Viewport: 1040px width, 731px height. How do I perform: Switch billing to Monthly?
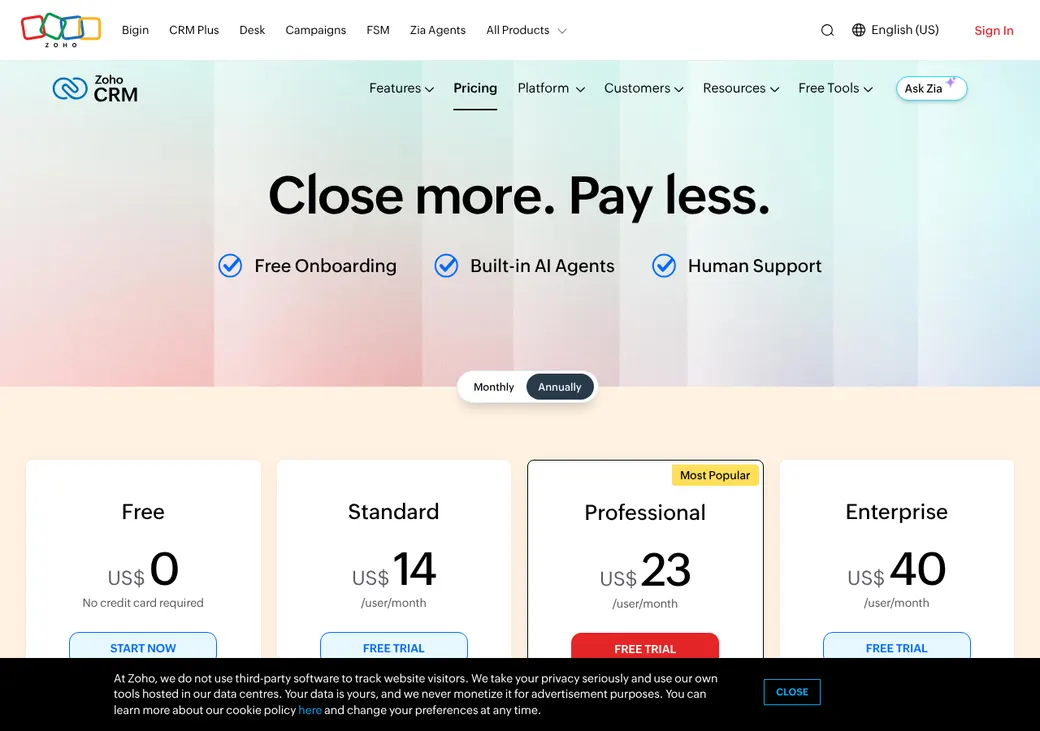coord(493,387)
